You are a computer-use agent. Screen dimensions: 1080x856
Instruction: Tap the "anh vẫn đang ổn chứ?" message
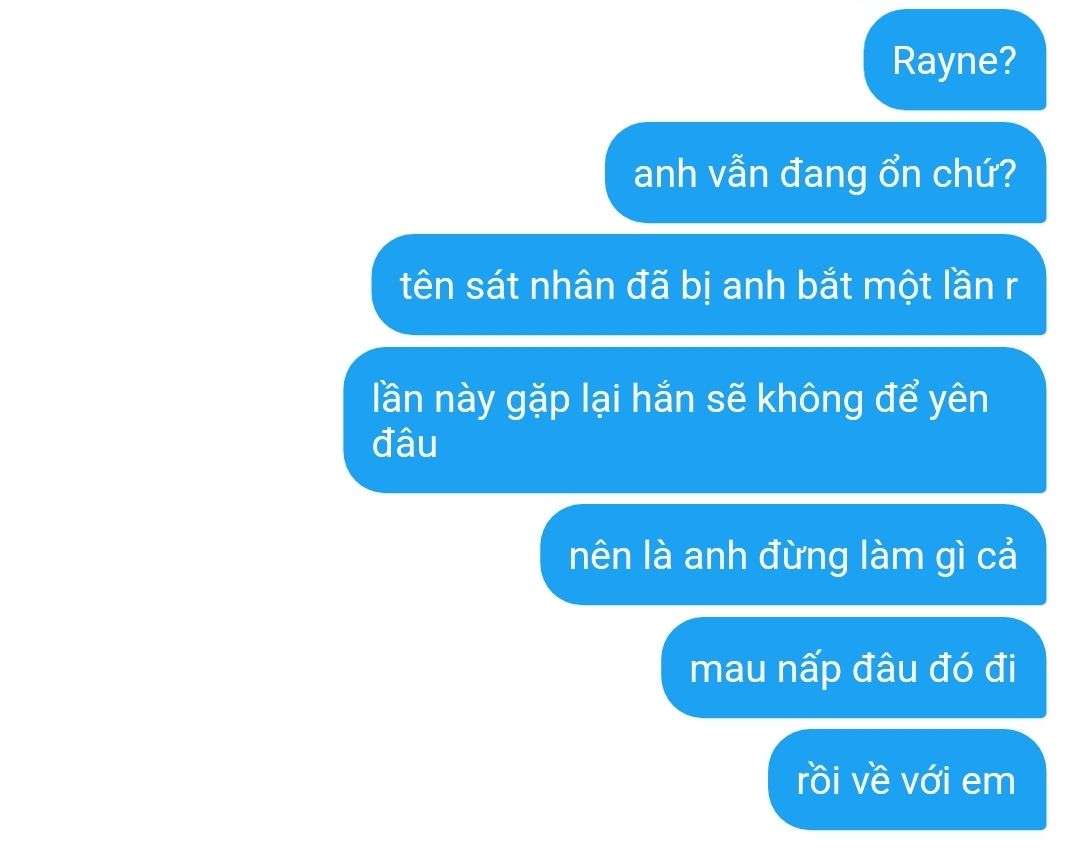pyautogui.click(x=825, y=172)
